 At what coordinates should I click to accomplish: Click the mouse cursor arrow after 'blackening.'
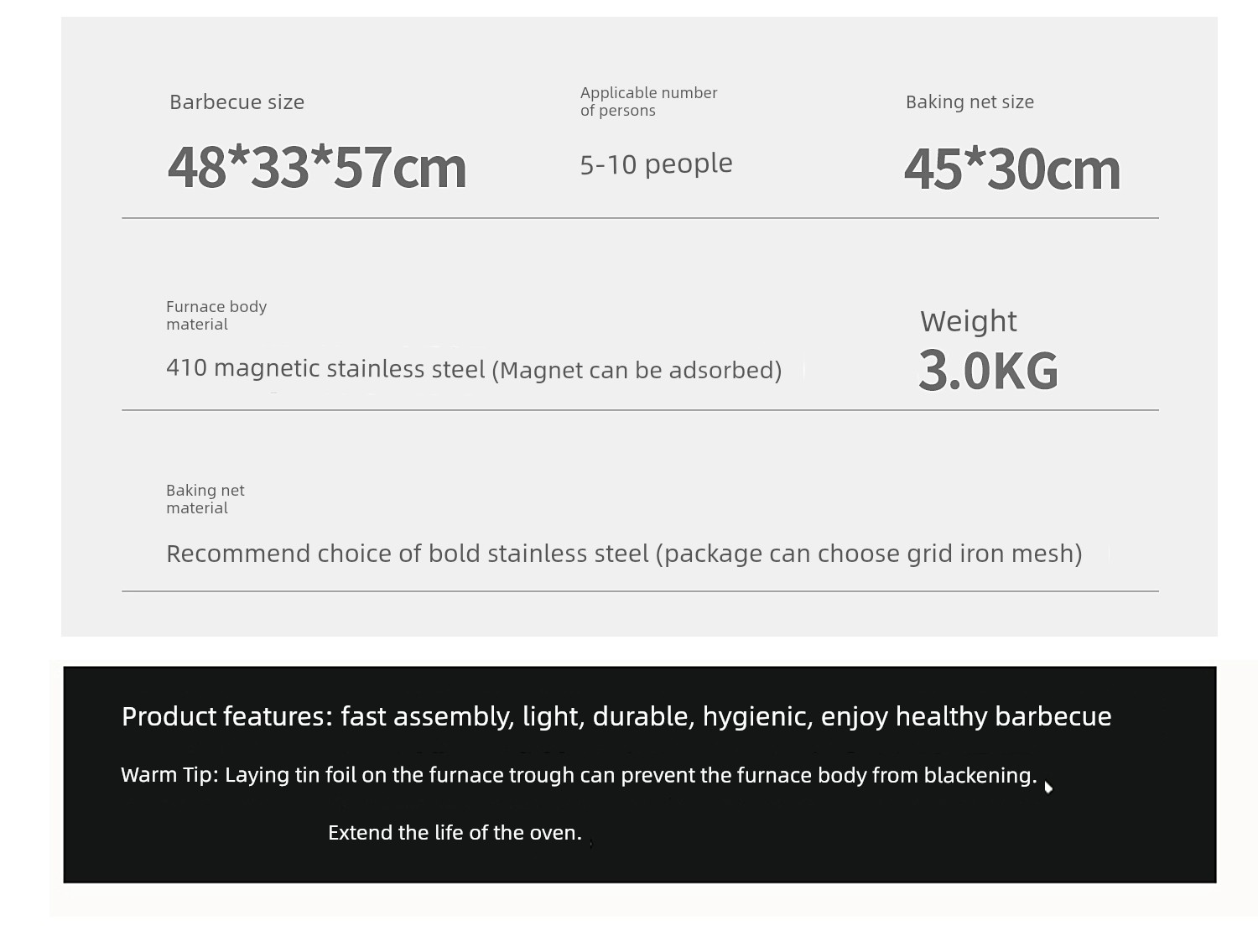[x=1048, y=787]
